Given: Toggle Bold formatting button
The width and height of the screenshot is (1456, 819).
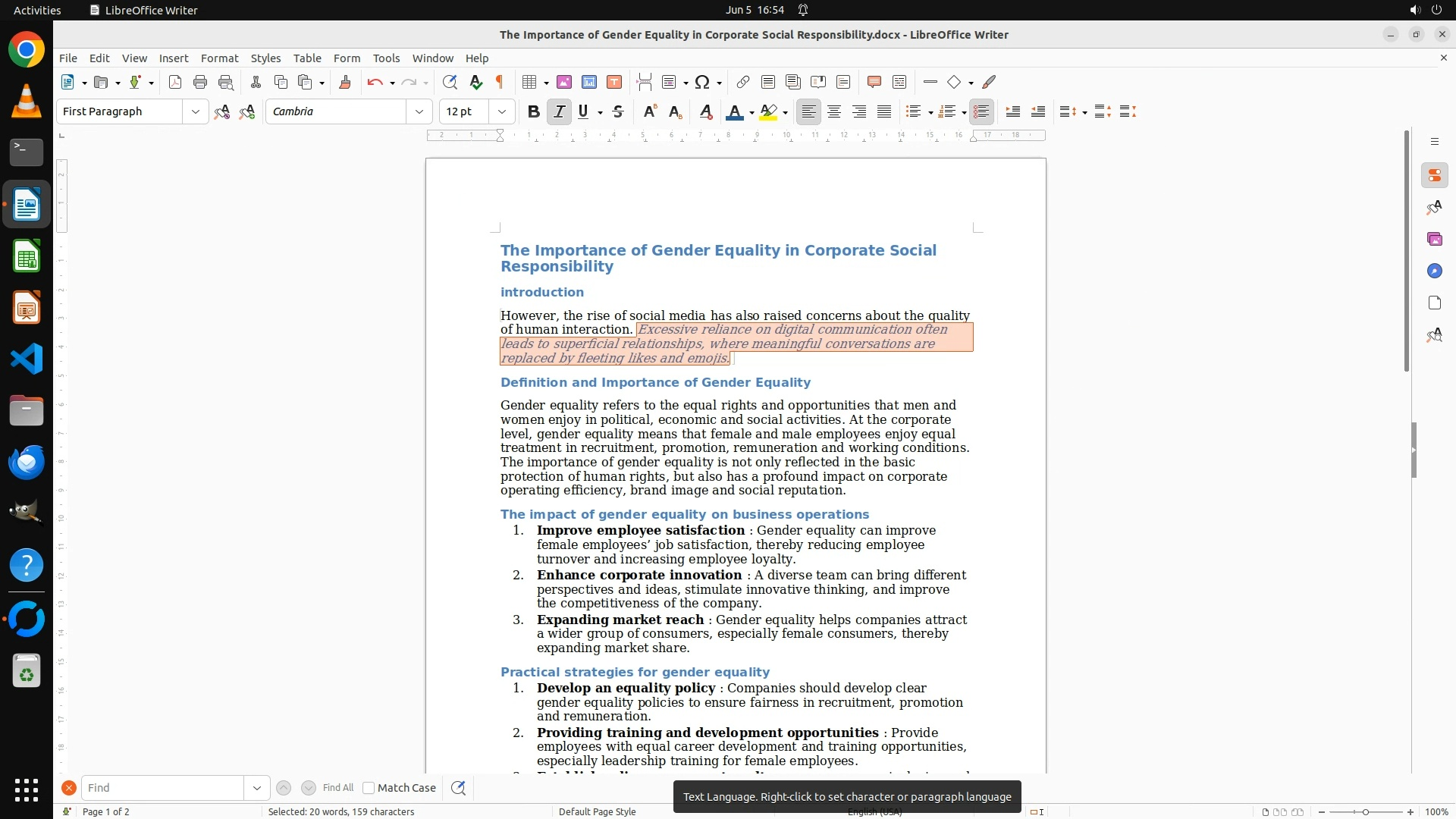Looking at the screenshot, I should click(533, 111).
